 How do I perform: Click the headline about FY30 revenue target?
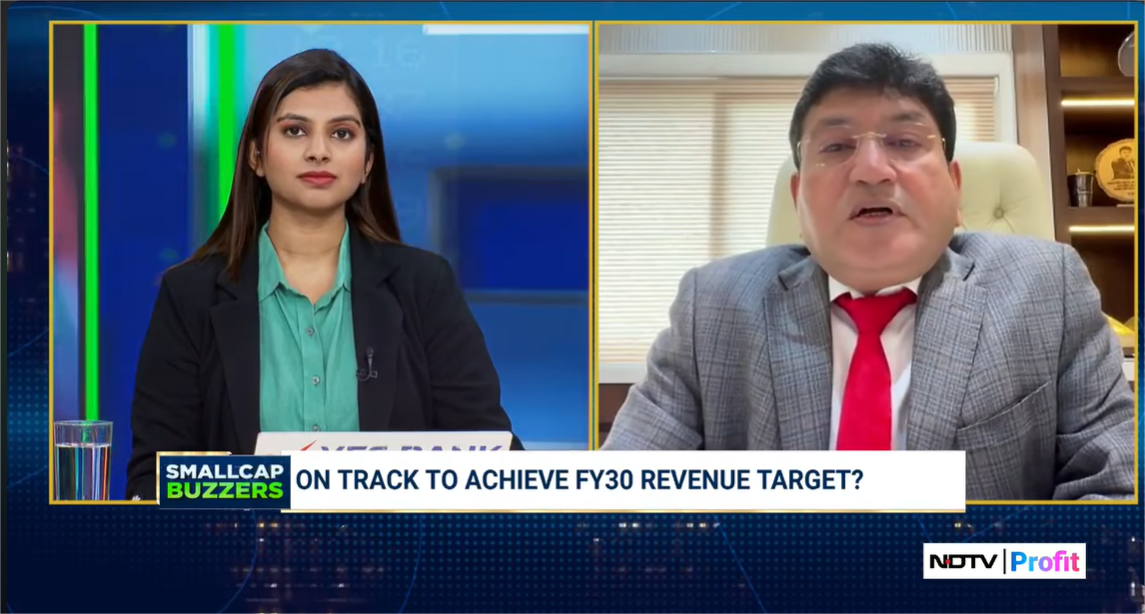point(580,481)
